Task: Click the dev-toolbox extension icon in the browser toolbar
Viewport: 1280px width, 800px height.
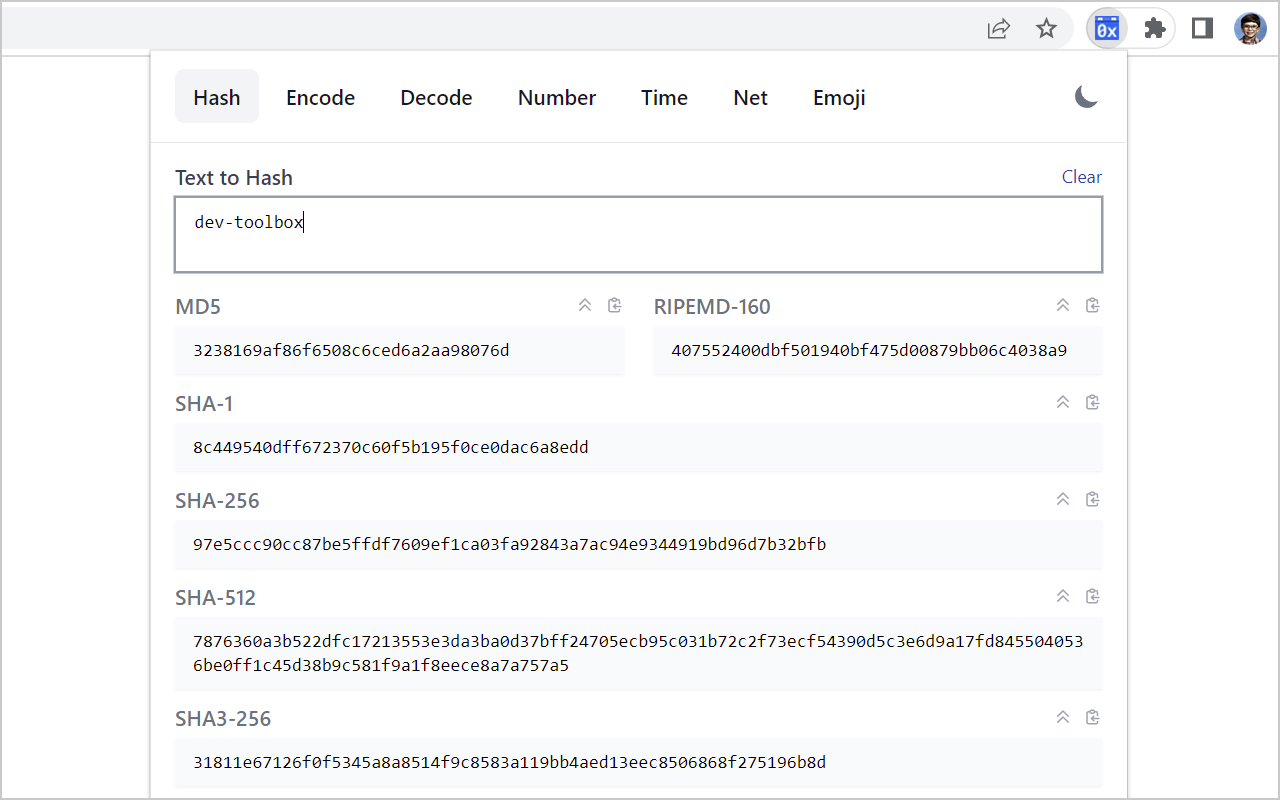Action: 1106,28
